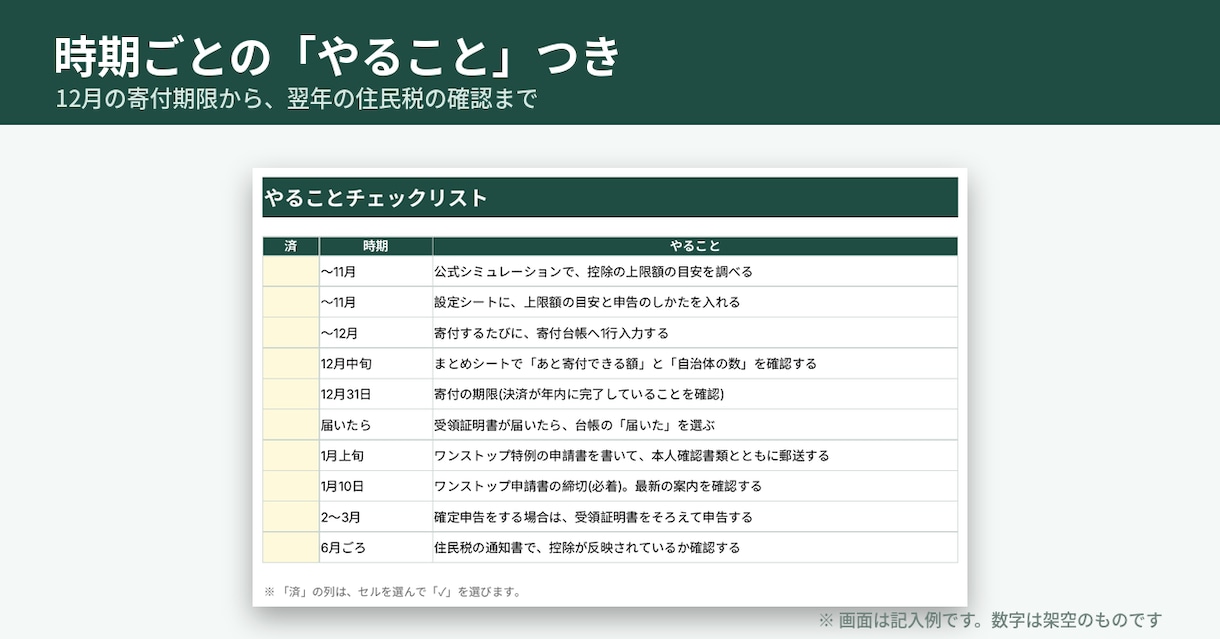
Task: Select the 済 cell for 届いたら row
Action: coord(291,425)
